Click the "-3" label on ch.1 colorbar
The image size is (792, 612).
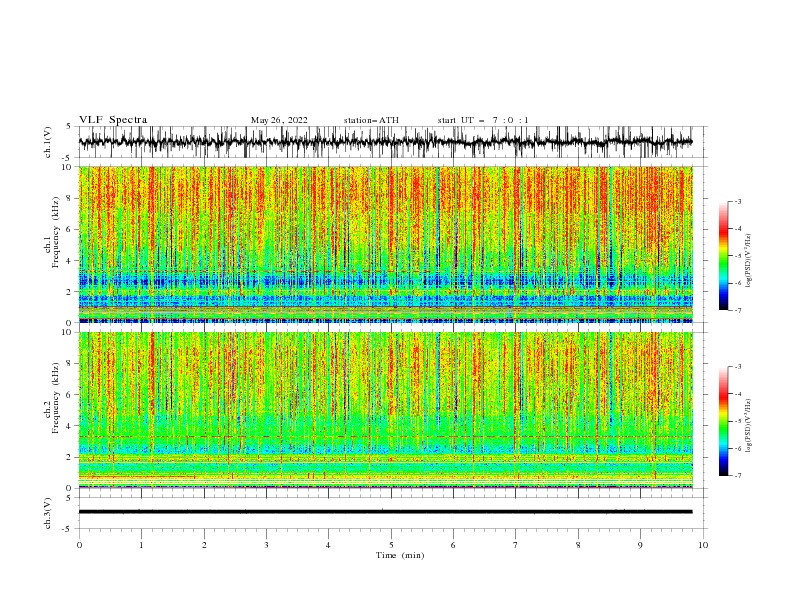click(737, 201)
